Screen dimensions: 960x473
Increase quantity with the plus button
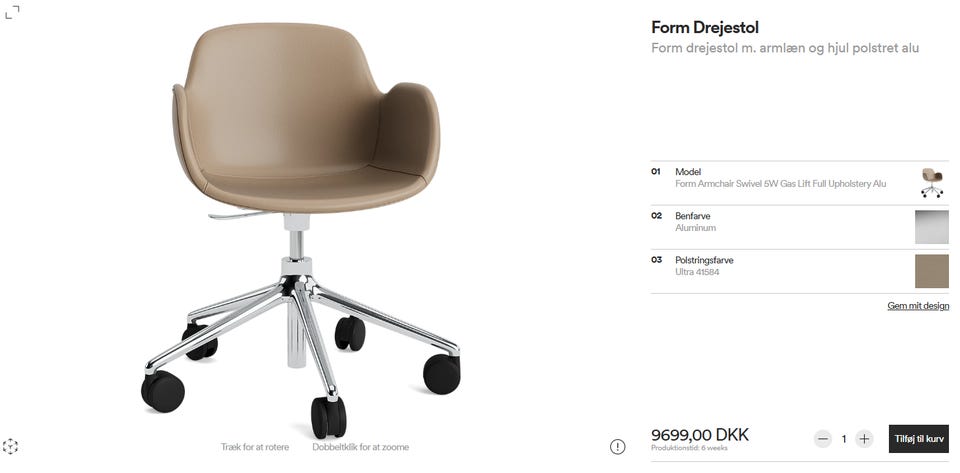[864, 439]
